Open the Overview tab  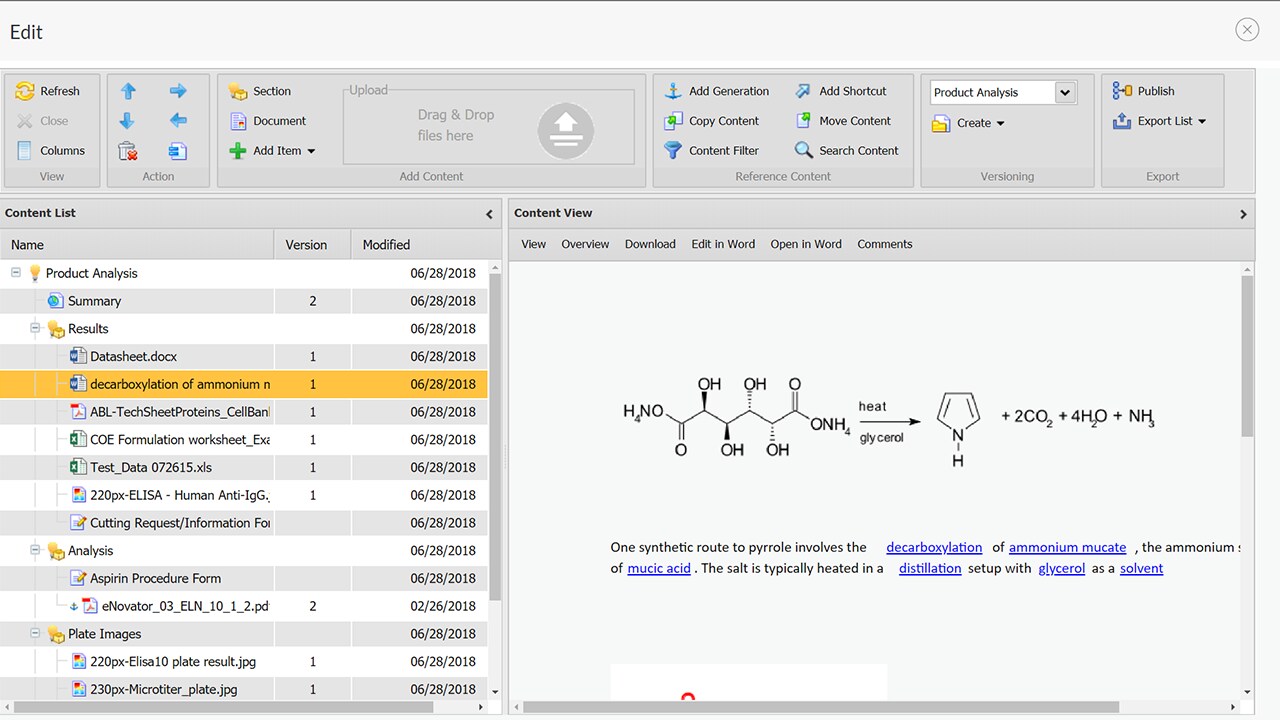(x=585, y=244)
